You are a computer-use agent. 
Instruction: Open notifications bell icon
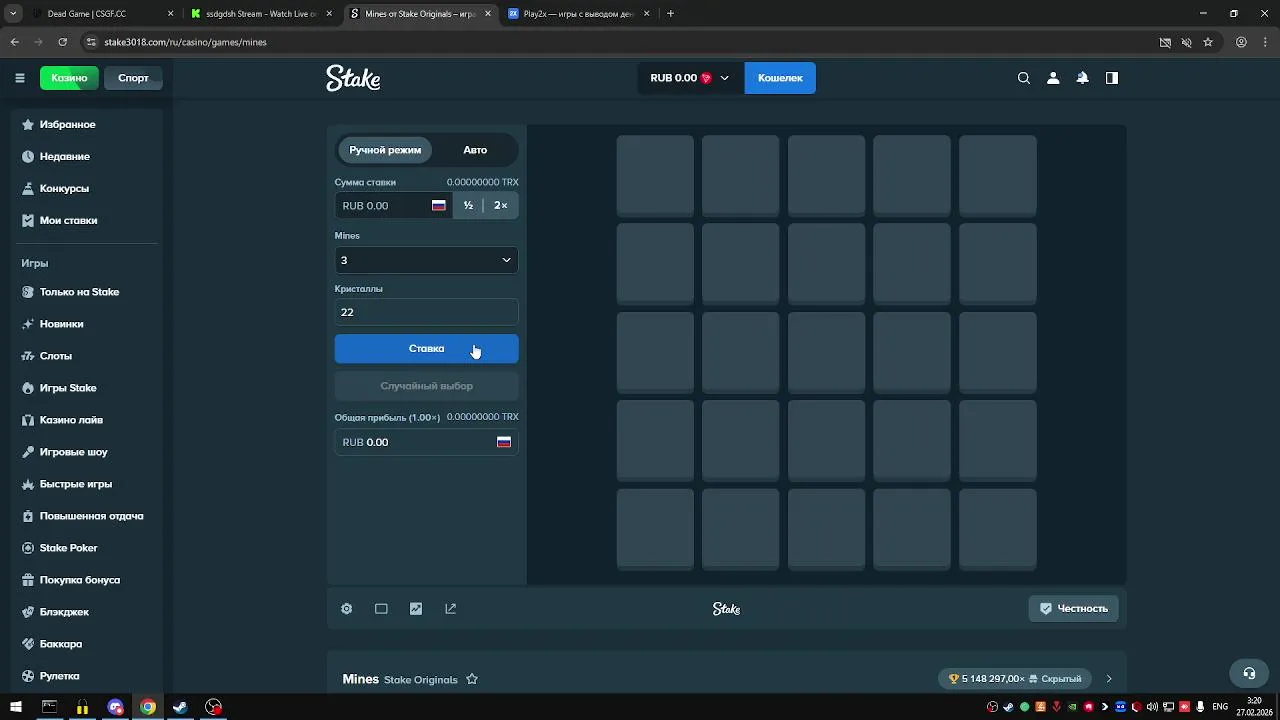1082,78
